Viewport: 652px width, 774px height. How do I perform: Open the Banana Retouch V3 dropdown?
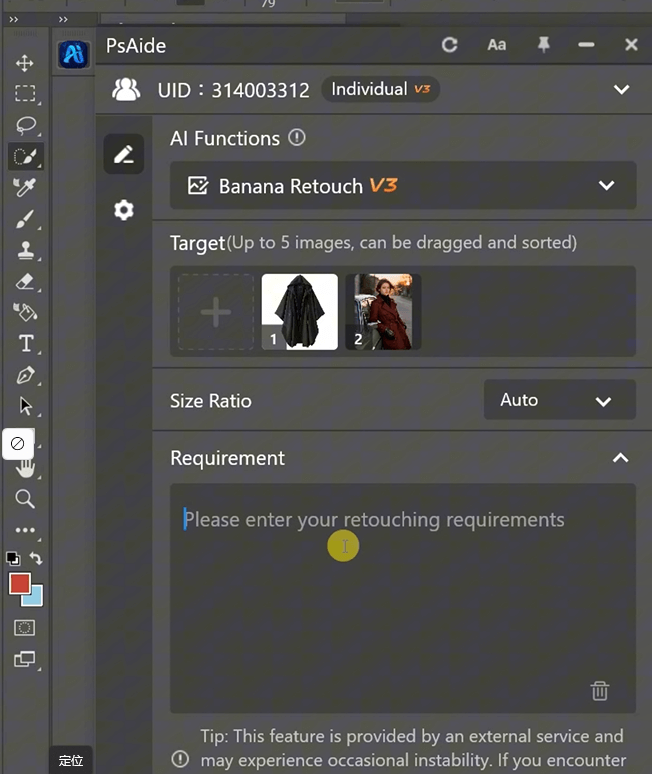(x=403, y=186)
